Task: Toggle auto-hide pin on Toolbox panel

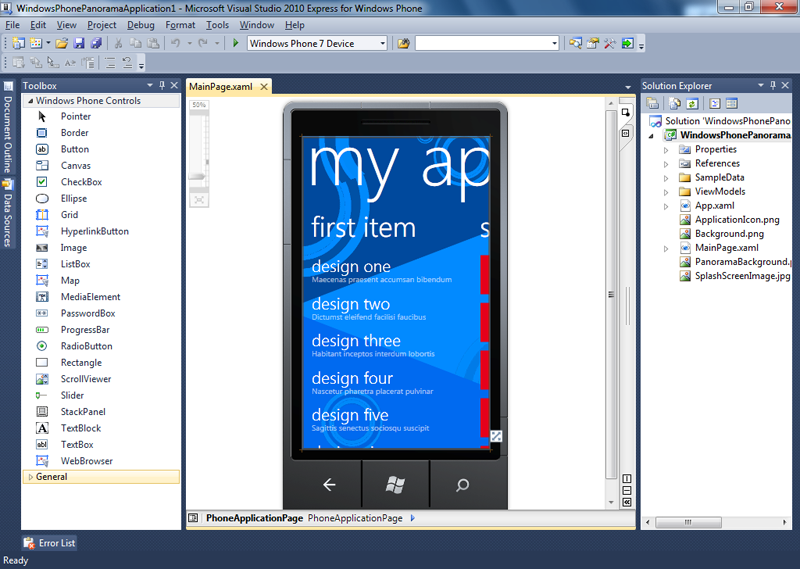Action: pos(161,86)
